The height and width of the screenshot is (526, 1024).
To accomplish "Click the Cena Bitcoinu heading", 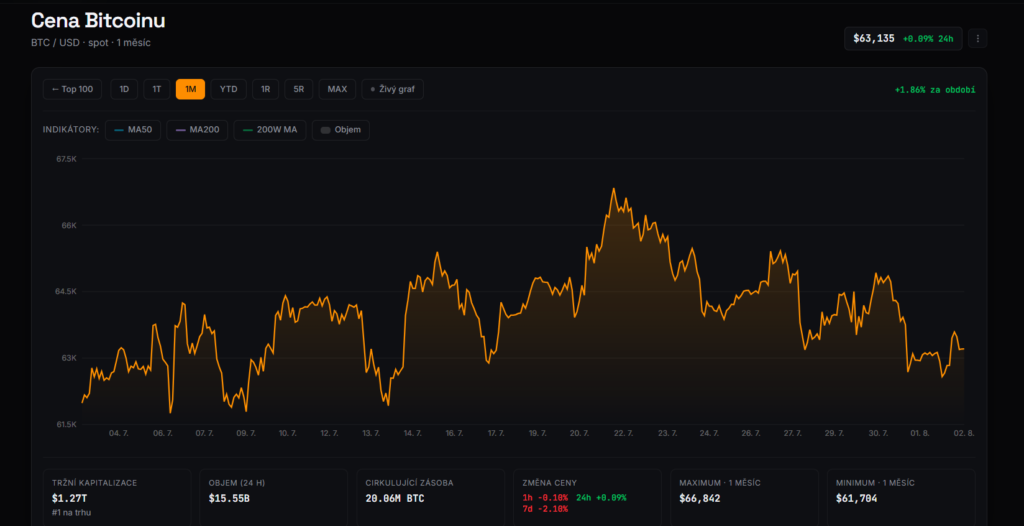I will [98, 20].
